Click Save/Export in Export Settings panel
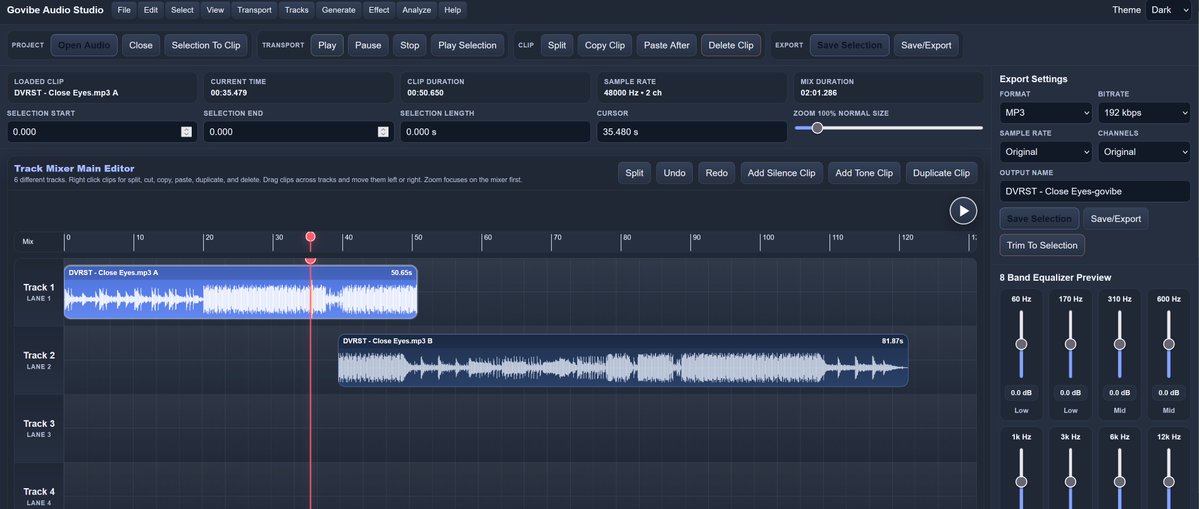1199x509 pixels. (1116, 219)
